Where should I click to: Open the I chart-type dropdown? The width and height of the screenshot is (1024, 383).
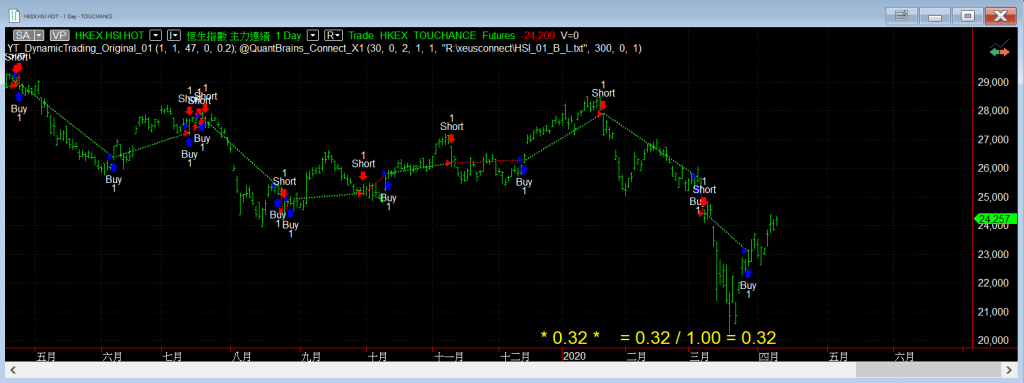pos(174,35)
